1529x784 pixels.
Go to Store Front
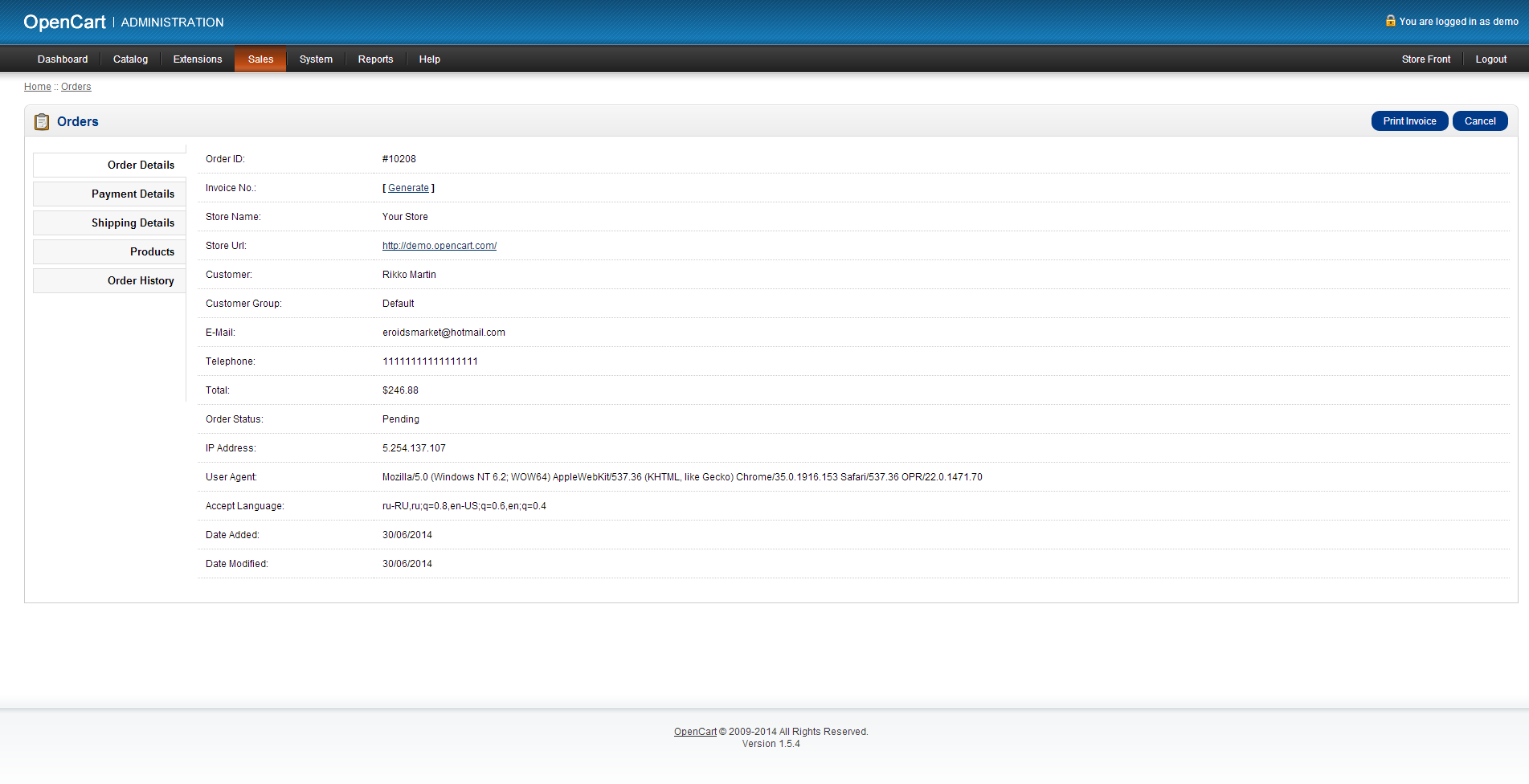[1426, 59]
